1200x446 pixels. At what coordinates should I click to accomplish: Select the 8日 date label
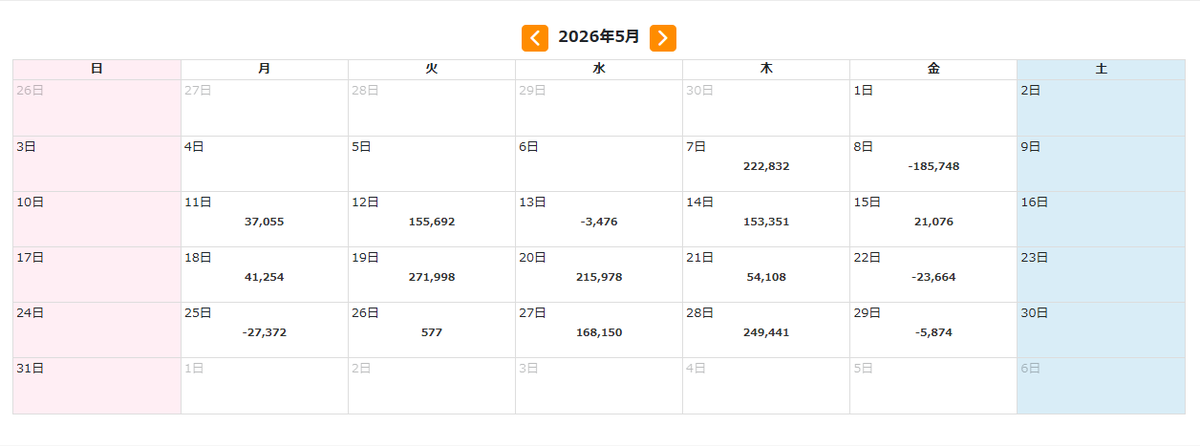point(863,146)
